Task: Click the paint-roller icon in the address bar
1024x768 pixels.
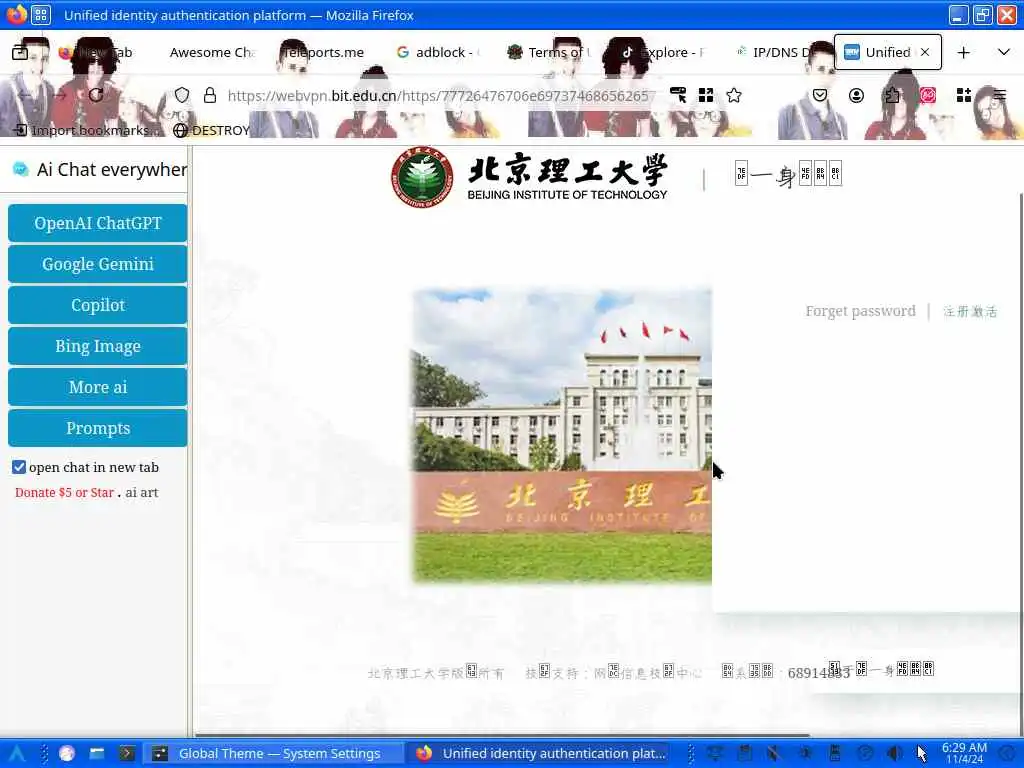Action: pos(678,95)
